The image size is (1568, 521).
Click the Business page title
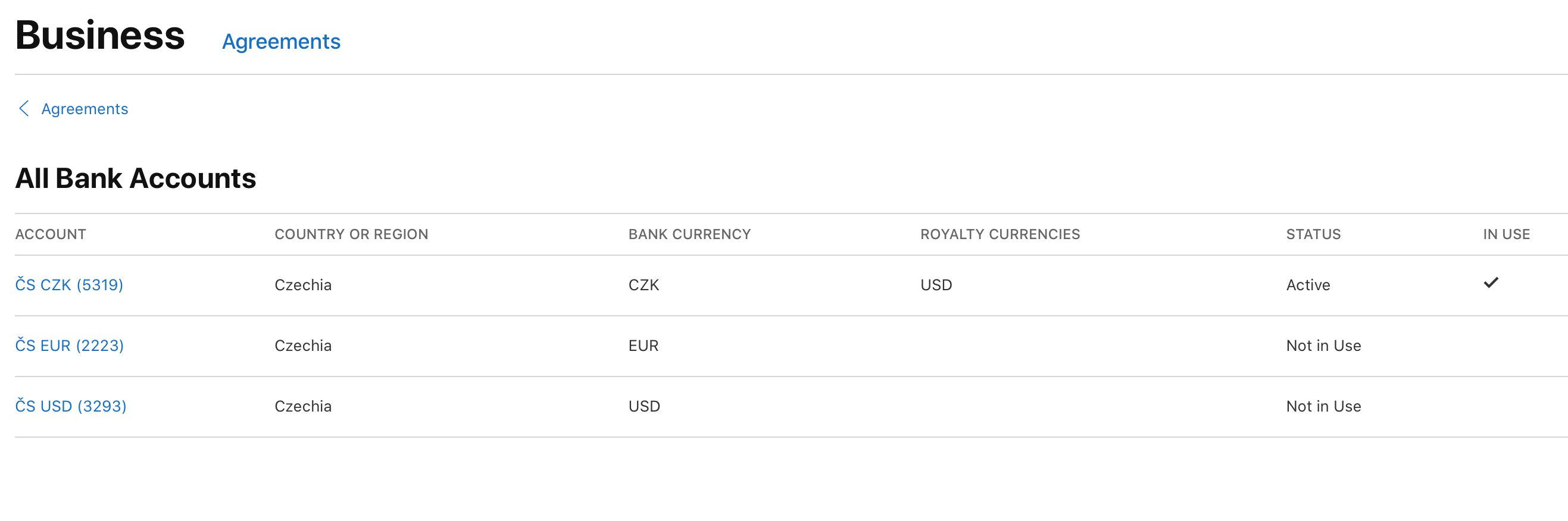(x=100, y=35)
